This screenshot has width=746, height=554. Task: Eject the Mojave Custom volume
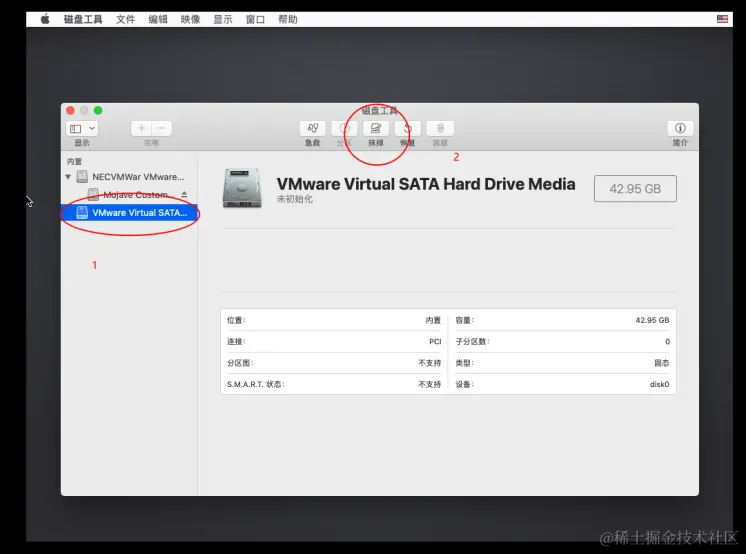184,195
